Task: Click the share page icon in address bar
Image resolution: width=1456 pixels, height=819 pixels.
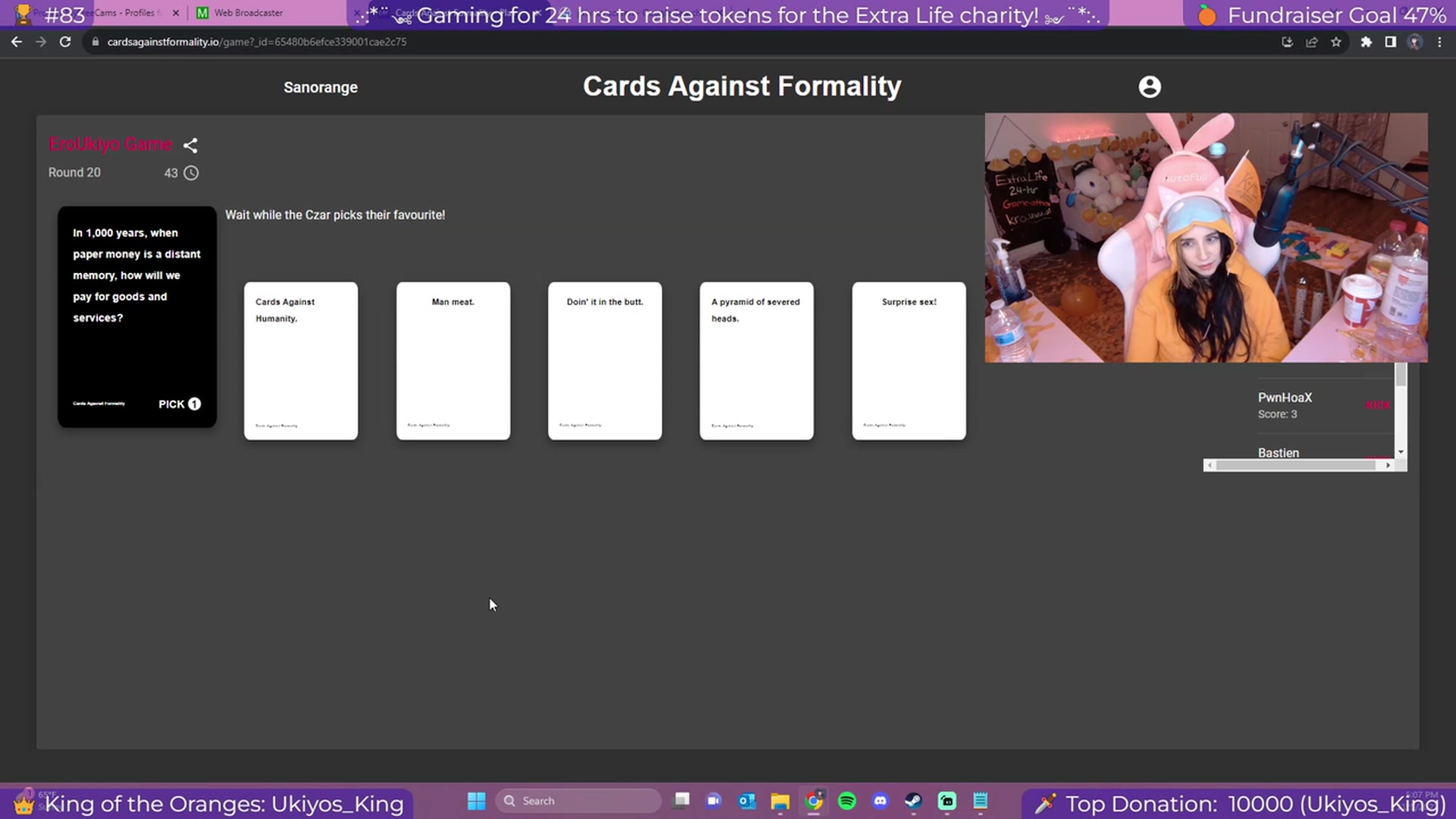Action: point(1312,42)
